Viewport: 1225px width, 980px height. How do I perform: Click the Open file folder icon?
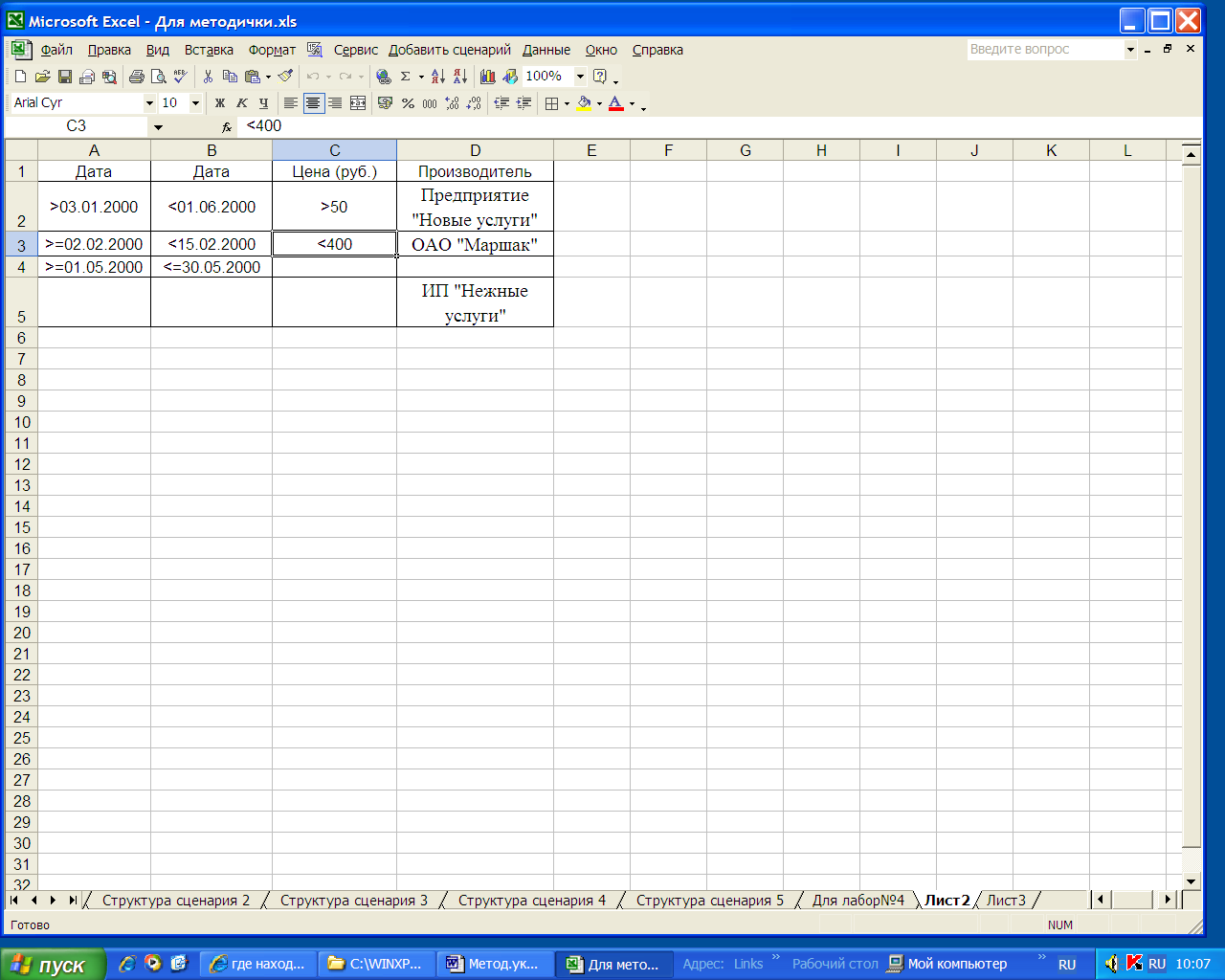[42, 77]
